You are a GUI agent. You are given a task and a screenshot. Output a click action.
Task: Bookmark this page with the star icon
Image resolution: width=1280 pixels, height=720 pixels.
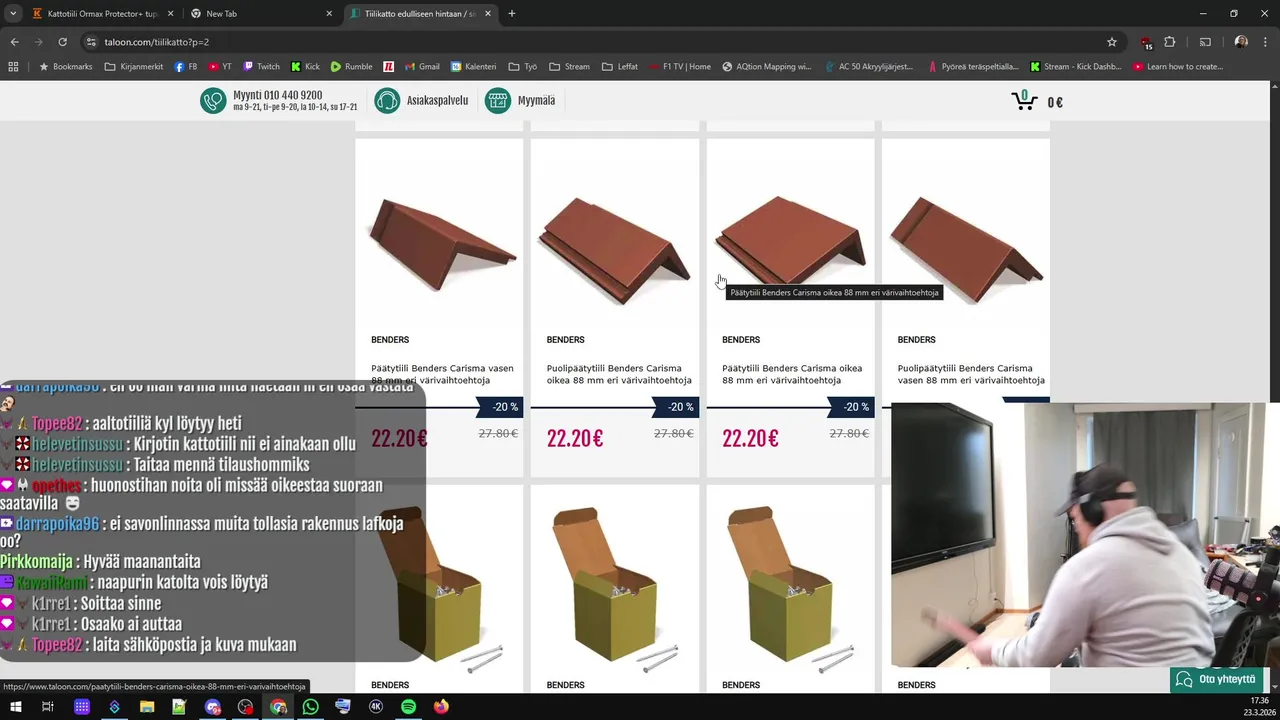(x=1111, y=42)
